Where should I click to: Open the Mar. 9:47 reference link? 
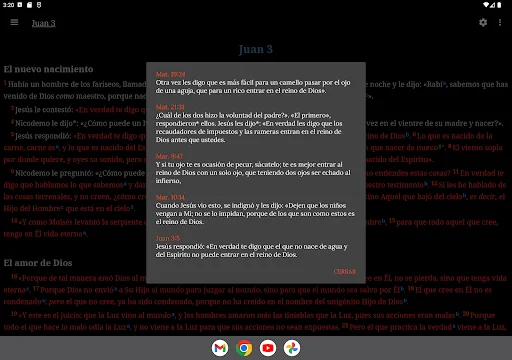169,156
